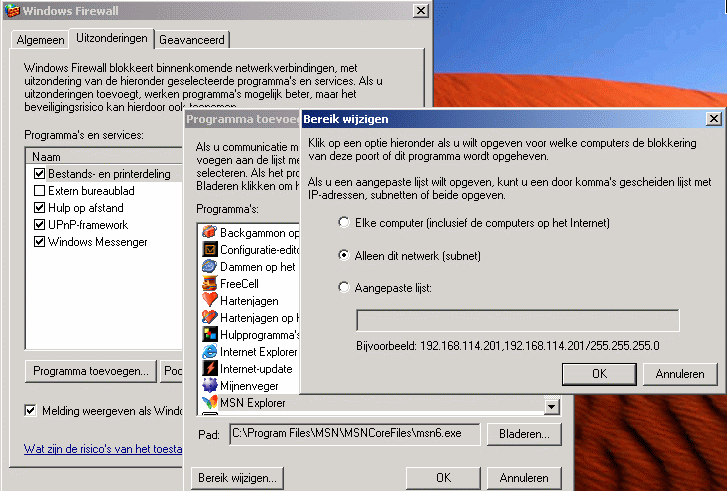727x491 pixels.
Task: Click the Hulpprogramma's icon
Action: [210, 334]
